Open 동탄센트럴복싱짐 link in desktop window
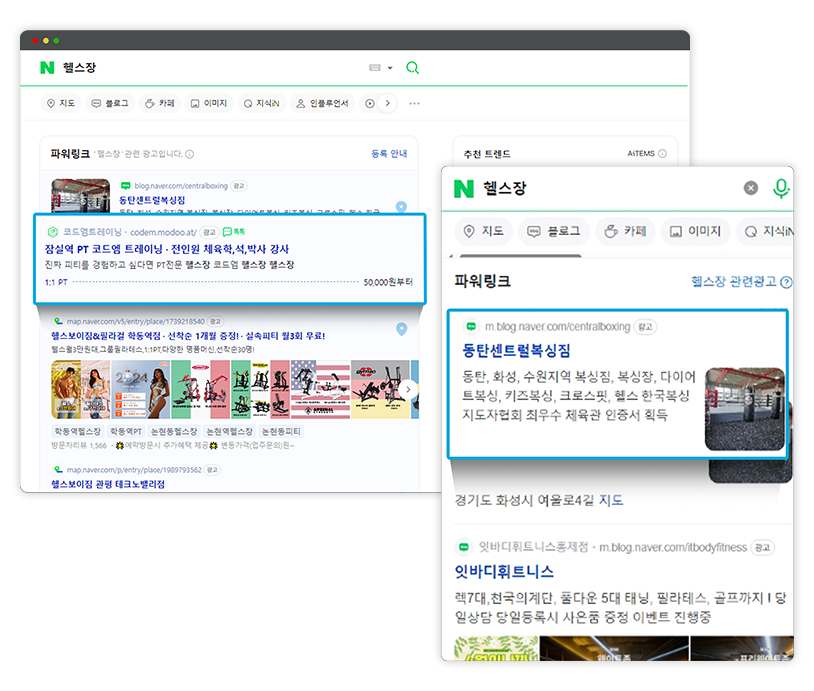The width and height of the screenshot is (814, 691). 152,200
